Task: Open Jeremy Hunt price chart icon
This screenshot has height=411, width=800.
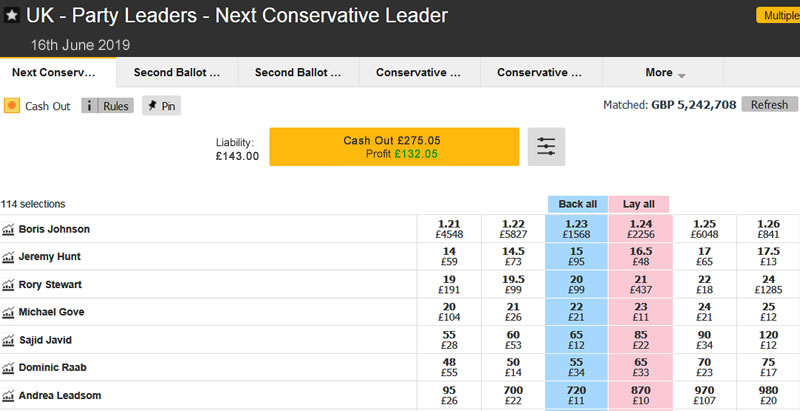Action: click(x=9, y=257)
